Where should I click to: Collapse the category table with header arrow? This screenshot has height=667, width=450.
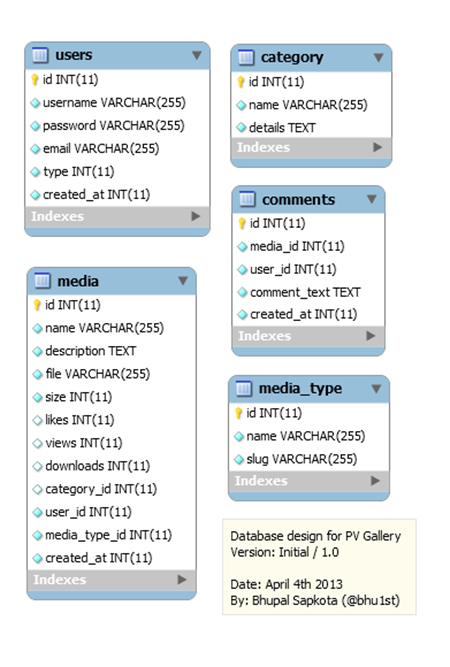[x=378, y=57]
